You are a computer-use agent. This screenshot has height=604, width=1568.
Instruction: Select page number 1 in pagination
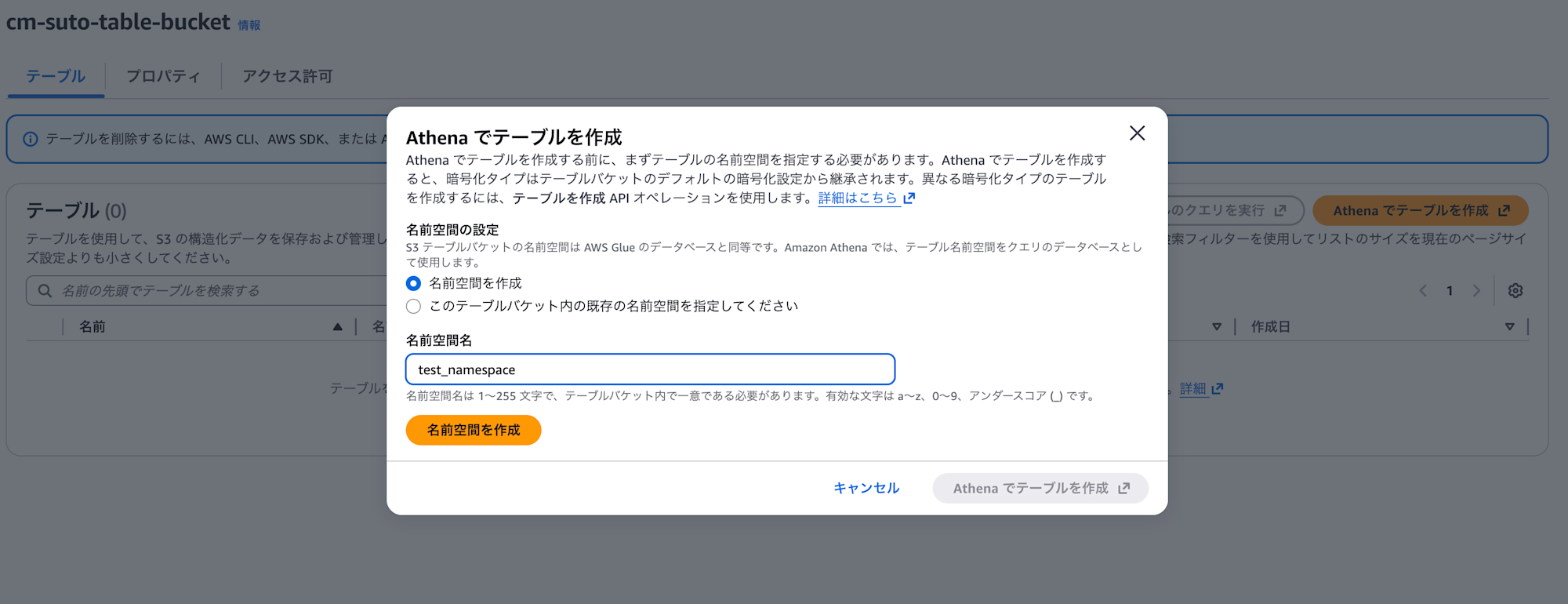pyautogui.click(x=1450, y=290)
